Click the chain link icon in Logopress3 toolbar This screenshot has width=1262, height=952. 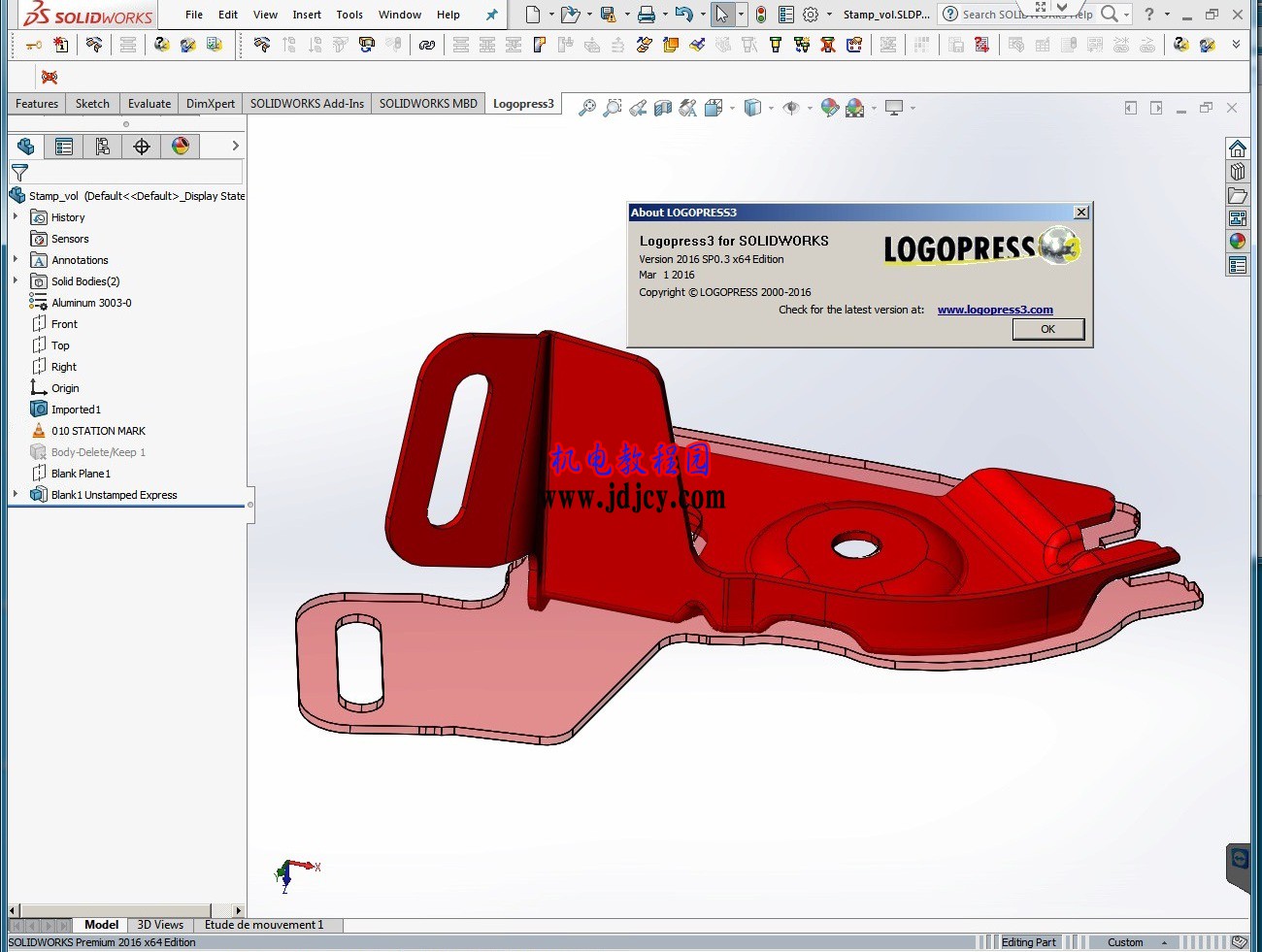tap(427, 45)
